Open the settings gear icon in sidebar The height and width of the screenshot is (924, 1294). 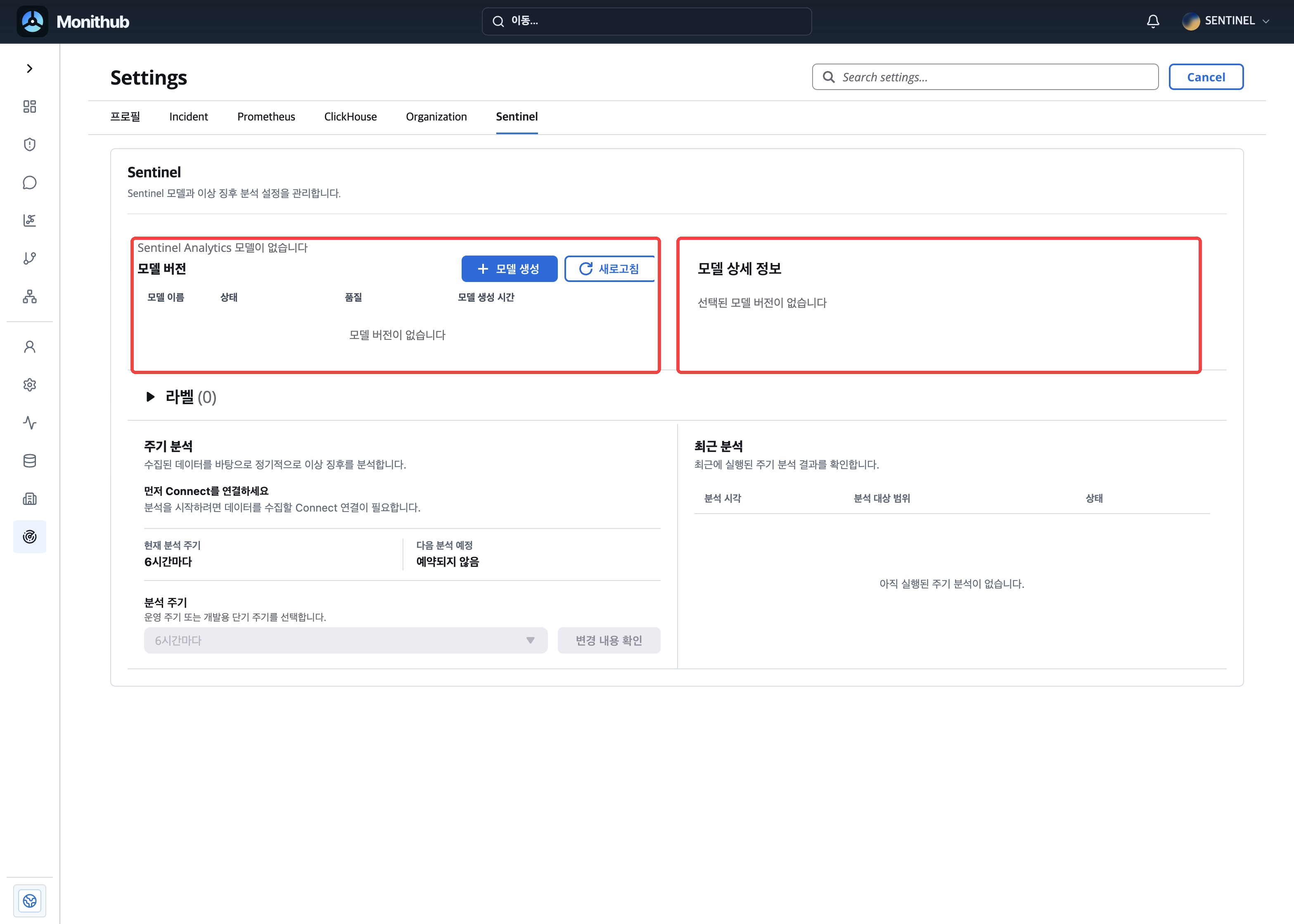coord(30,385)
